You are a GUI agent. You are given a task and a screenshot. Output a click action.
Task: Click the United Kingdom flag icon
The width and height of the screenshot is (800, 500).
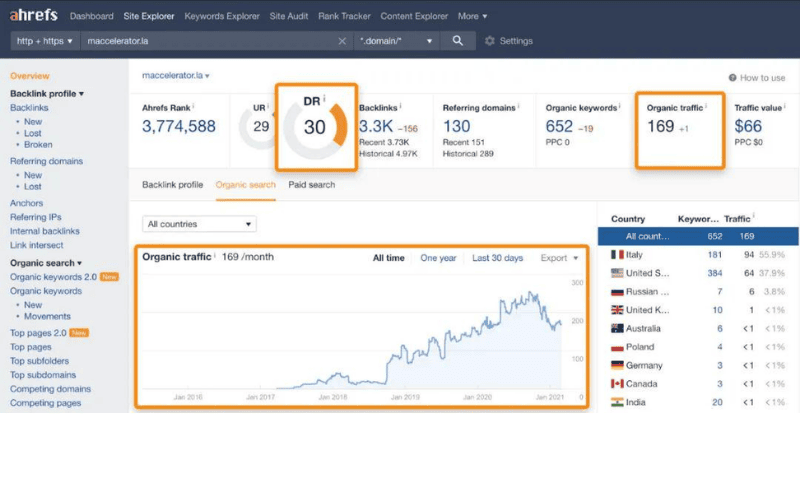pos(617,310)
